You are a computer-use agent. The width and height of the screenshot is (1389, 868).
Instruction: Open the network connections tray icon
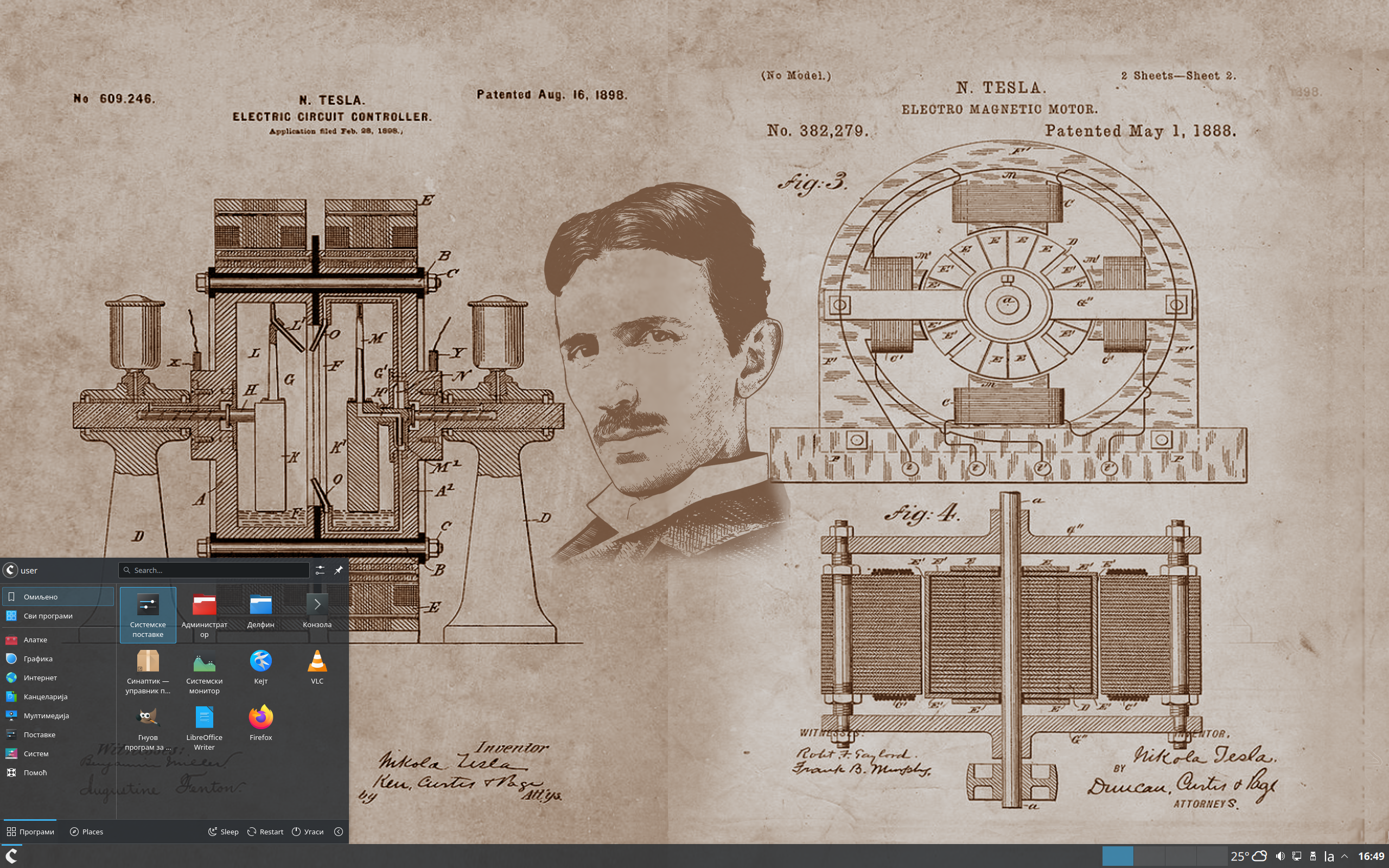[1297, 856]
